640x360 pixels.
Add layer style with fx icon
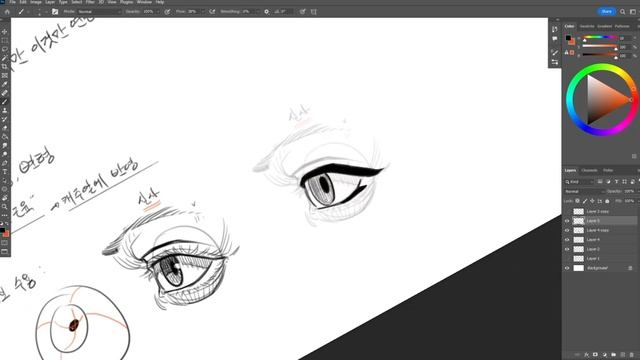586,355
